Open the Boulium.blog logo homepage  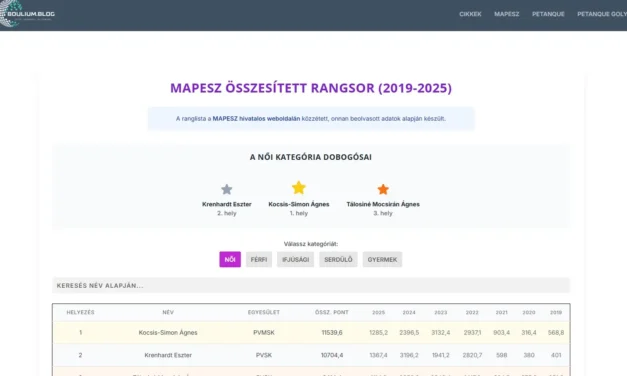click(x=27, y=14)
